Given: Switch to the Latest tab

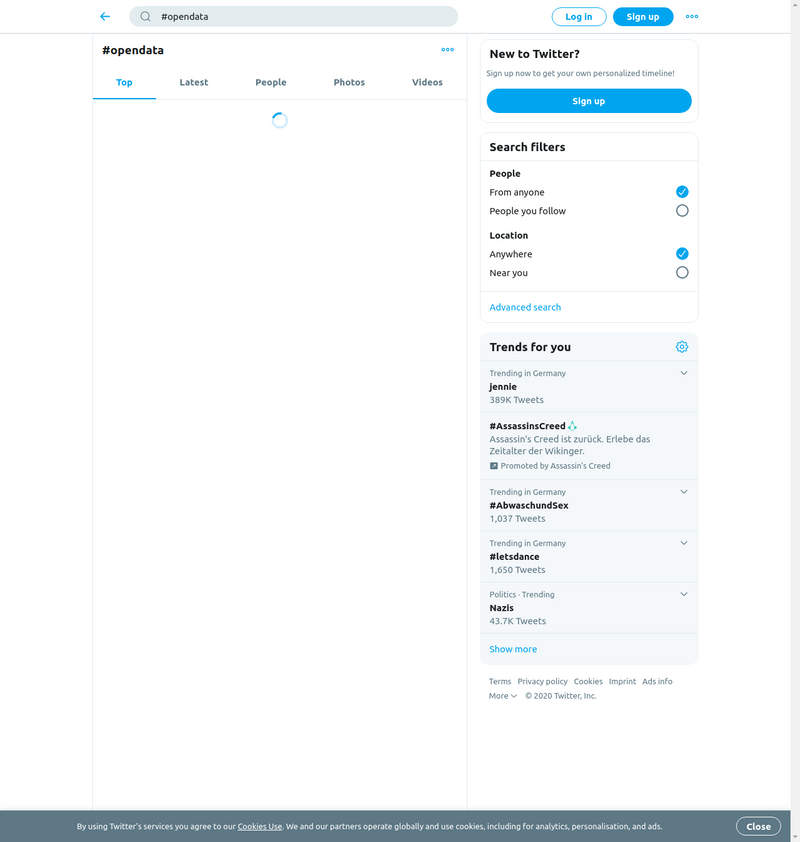Looking at the screenshot, I should (x=193, y=83).
